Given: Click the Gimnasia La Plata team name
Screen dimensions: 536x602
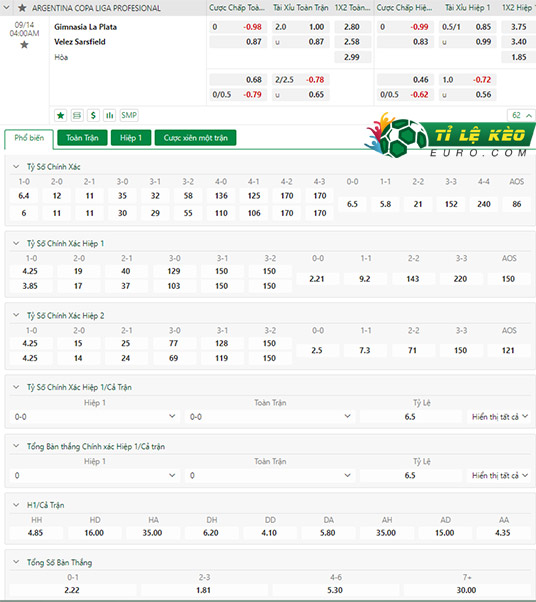Looking at the screenshot, I should tap(85, 27).
